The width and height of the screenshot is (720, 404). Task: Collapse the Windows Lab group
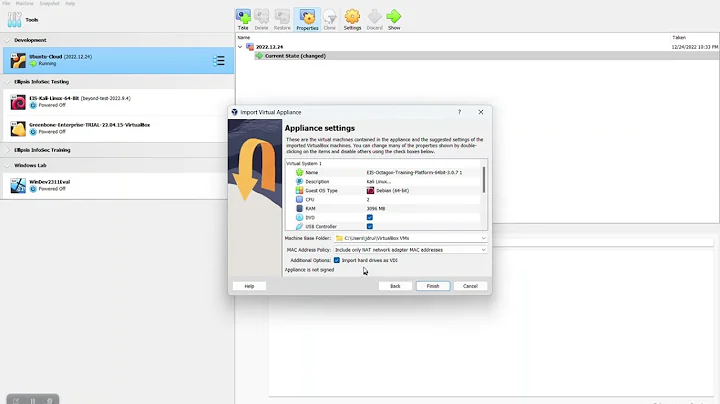(7, 165)
